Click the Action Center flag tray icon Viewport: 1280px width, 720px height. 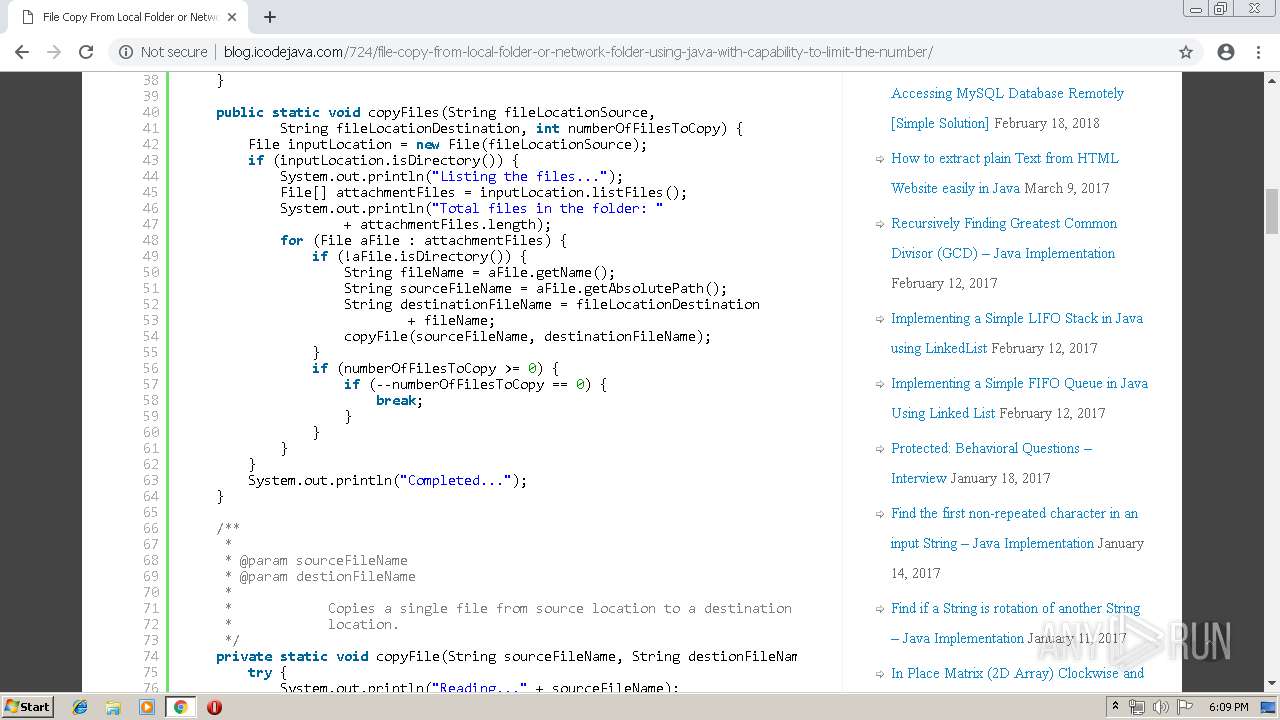tap(1184, 707)
